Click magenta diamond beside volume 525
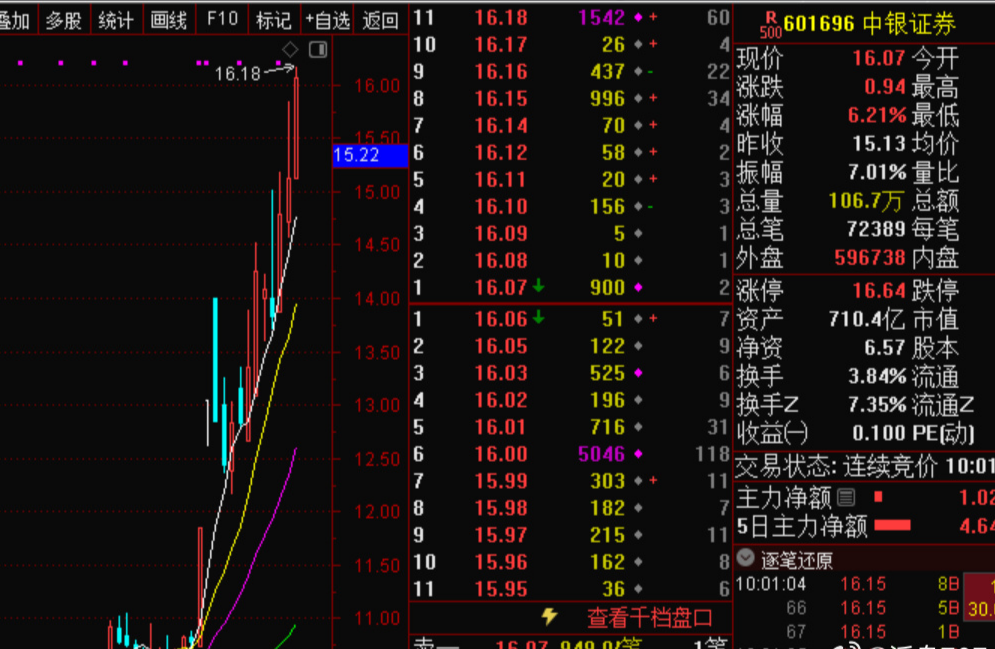Image resolution: width=995 pixels, height=649 pixels. [x=638, y=373]
